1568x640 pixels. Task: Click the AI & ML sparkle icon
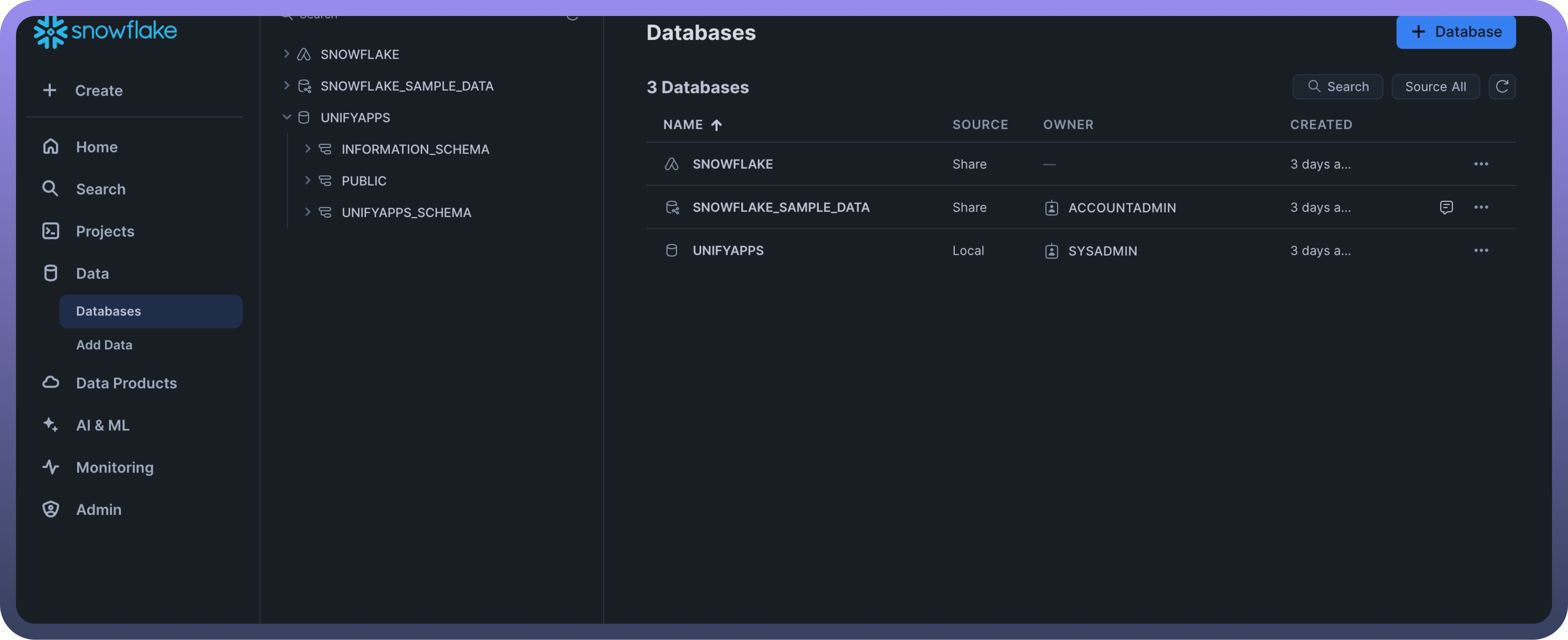50,425
